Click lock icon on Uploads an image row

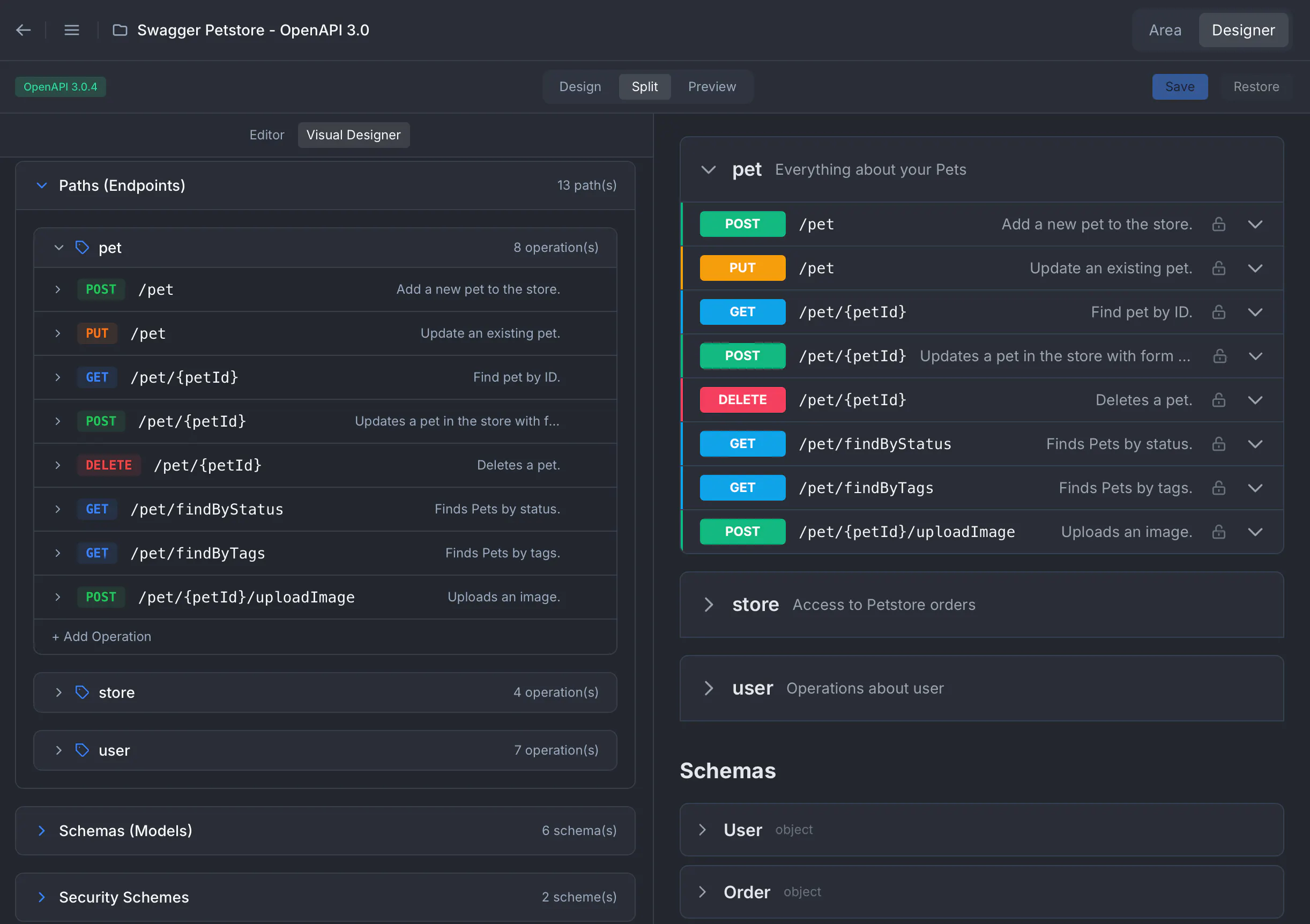click(x=1219, y=532)
